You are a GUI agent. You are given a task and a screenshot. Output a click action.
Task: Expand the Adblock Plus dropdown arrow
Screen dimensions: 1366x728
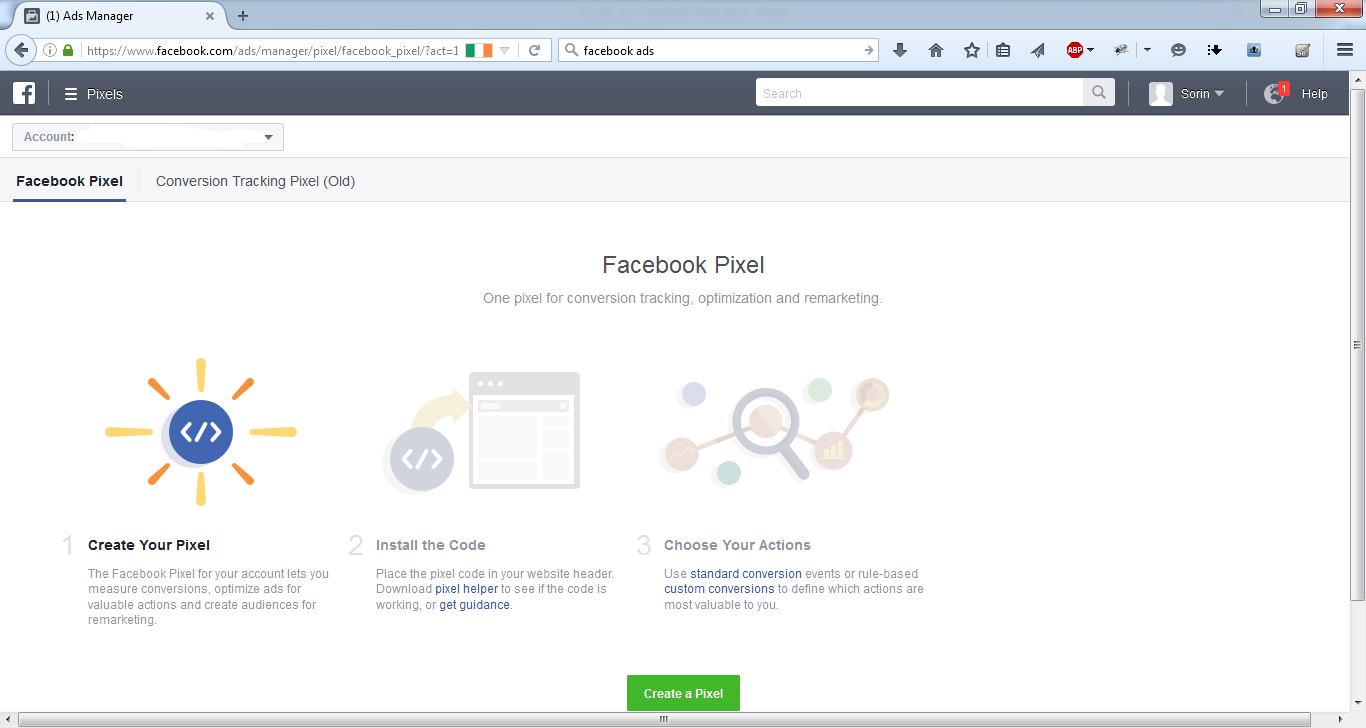[x=1090, y=50]
